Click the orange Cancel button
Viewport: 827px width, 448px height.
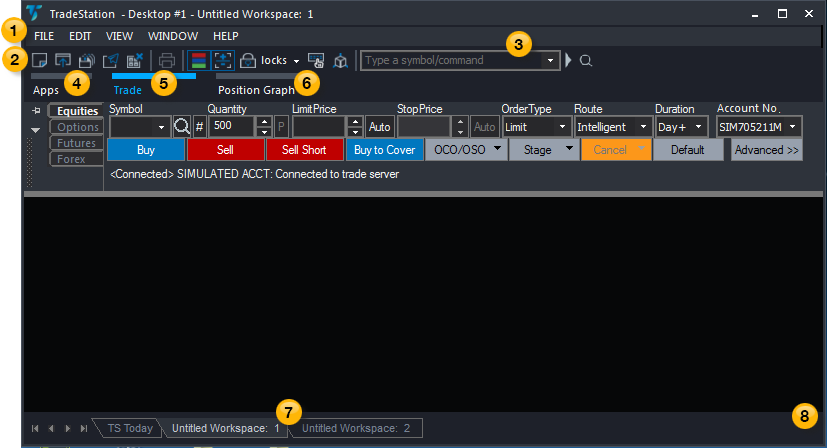point(616,150)
